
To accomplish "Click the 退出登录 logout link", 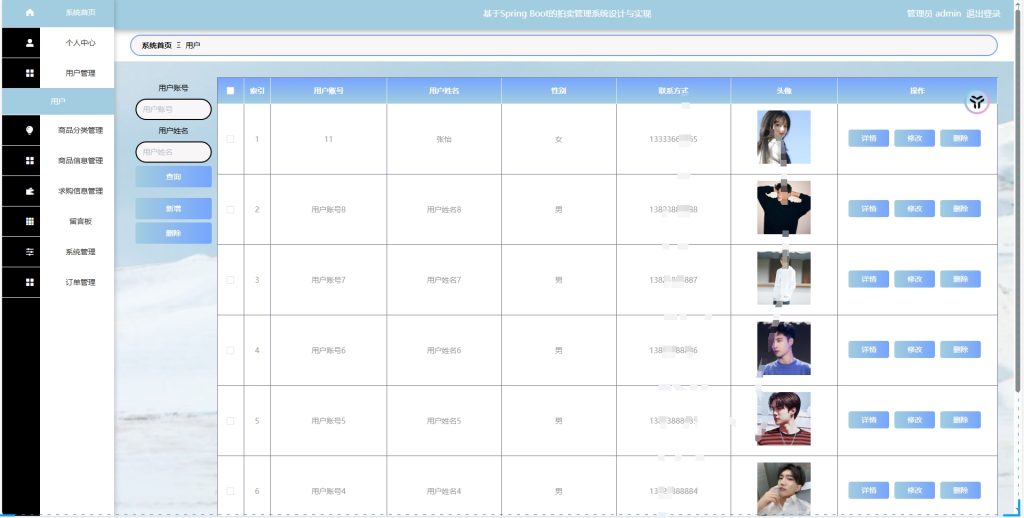I will (983, 14).
